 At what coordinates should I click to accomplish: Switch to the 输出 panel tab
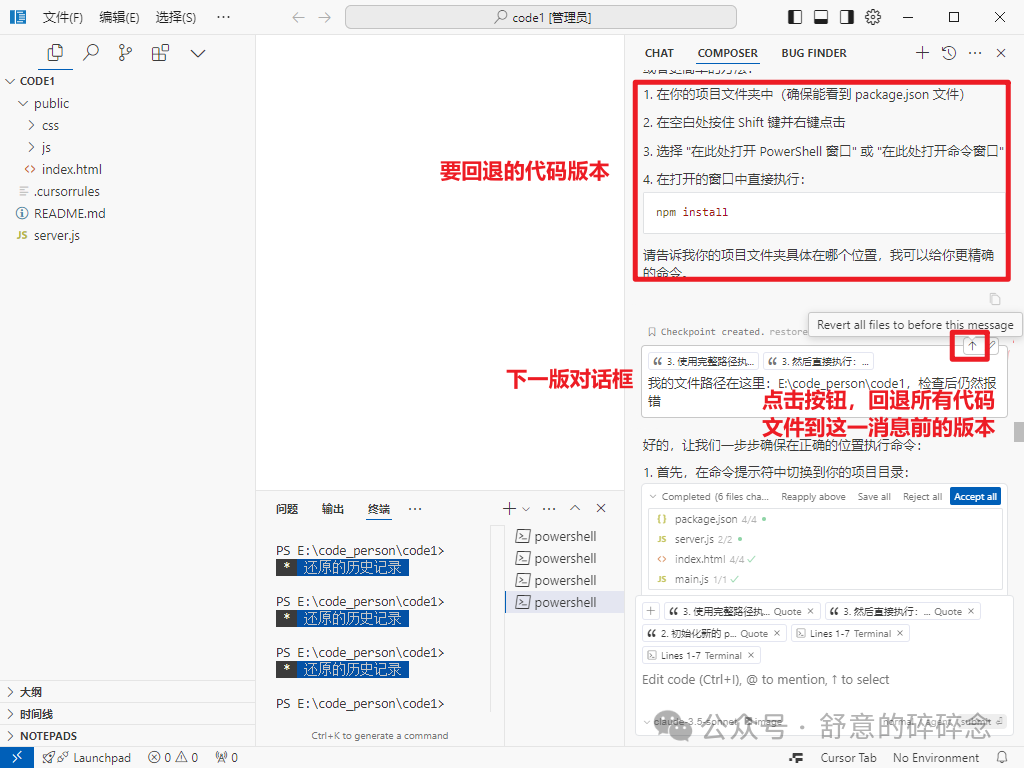coord(332,509)
